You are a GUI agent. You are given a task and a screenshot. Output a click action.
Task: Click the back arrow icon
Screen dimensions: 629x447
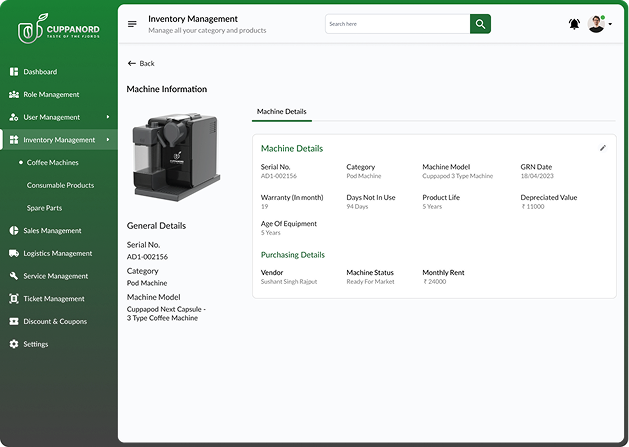pyautogui.click(x=132, y=63)
